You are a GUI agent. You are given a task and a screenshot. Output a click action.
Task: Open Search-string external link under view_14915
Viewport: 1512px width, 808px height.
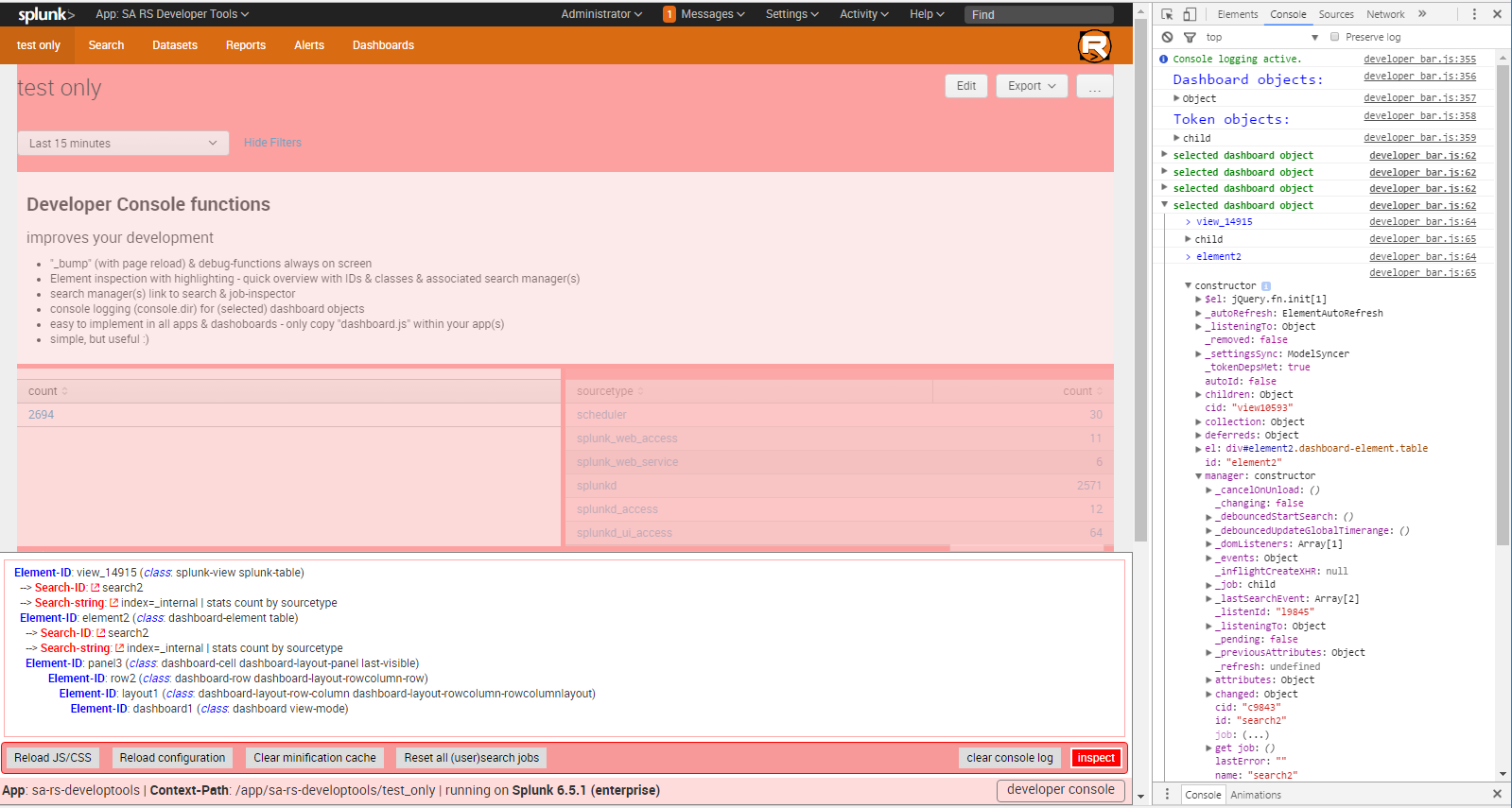[x=113, y=603]
